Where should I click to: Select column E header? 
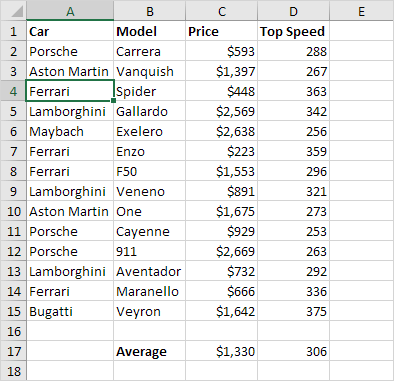point(362,11)
